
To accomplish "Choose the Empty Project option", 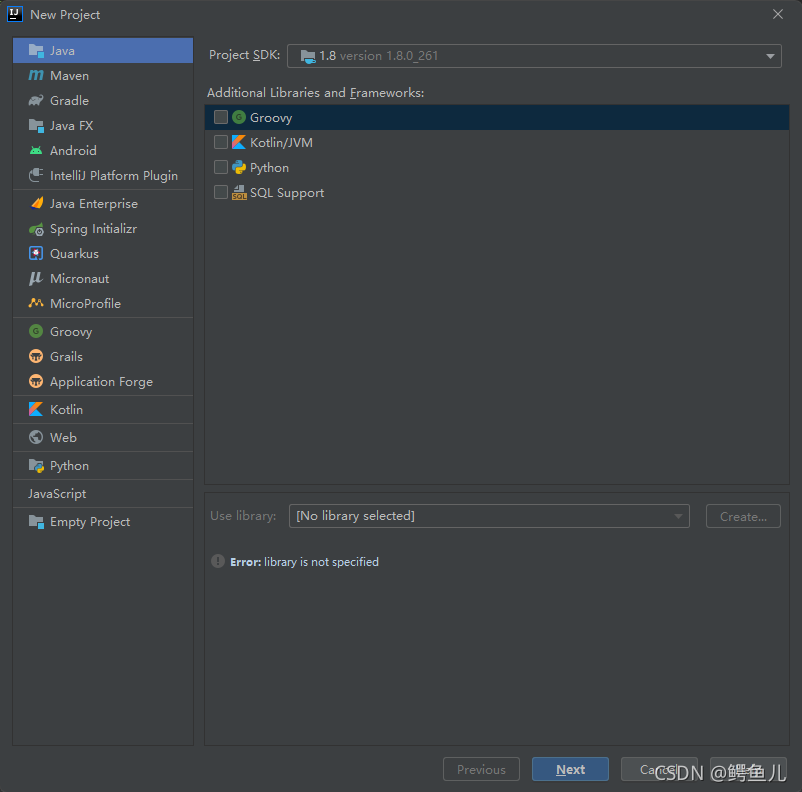I will 90,522.
